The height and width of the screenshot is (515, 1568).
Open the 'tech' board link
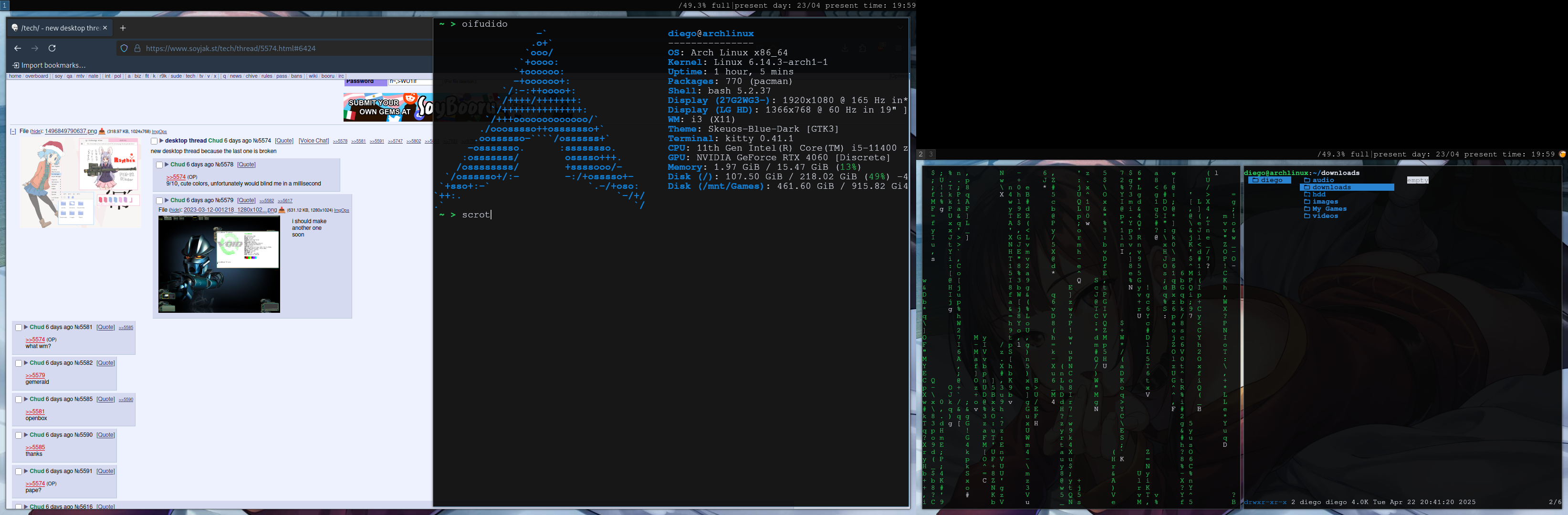[x=190, y=76]
